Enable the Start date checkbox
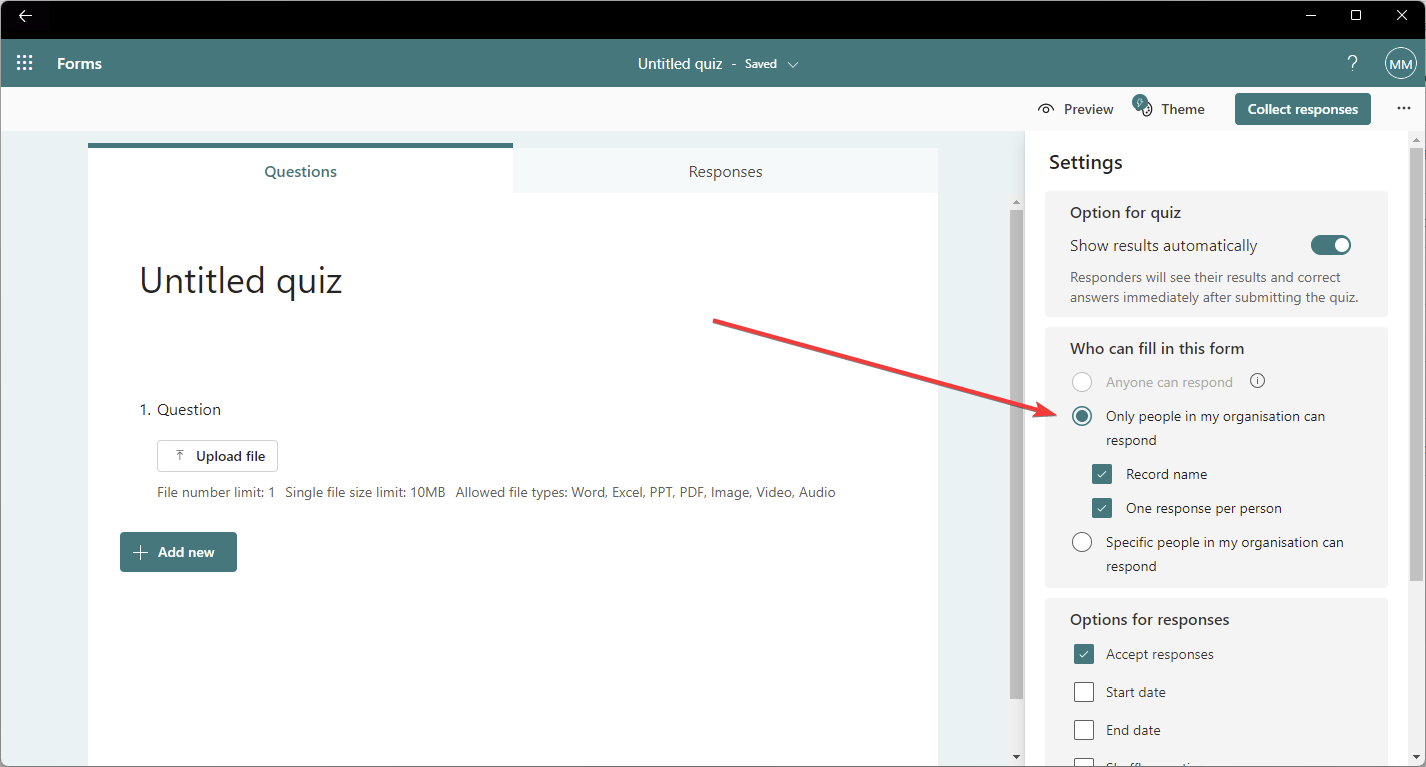1426x767 pixels. coord(1084,692)
